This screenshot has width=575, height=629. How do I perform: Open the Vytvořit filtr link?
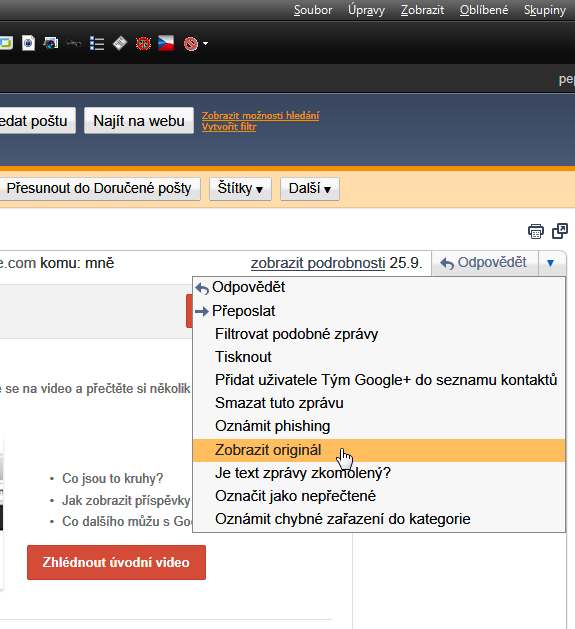[229, 127]
